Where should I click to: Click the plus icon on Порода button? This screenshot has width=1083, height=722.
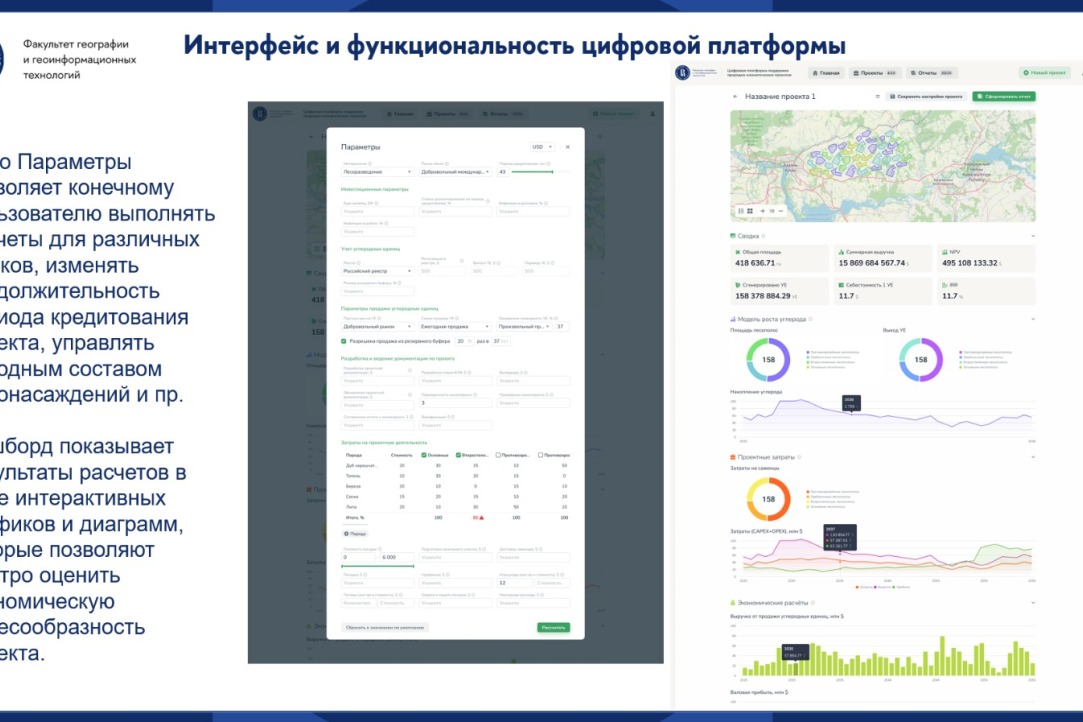coord(347,534)
